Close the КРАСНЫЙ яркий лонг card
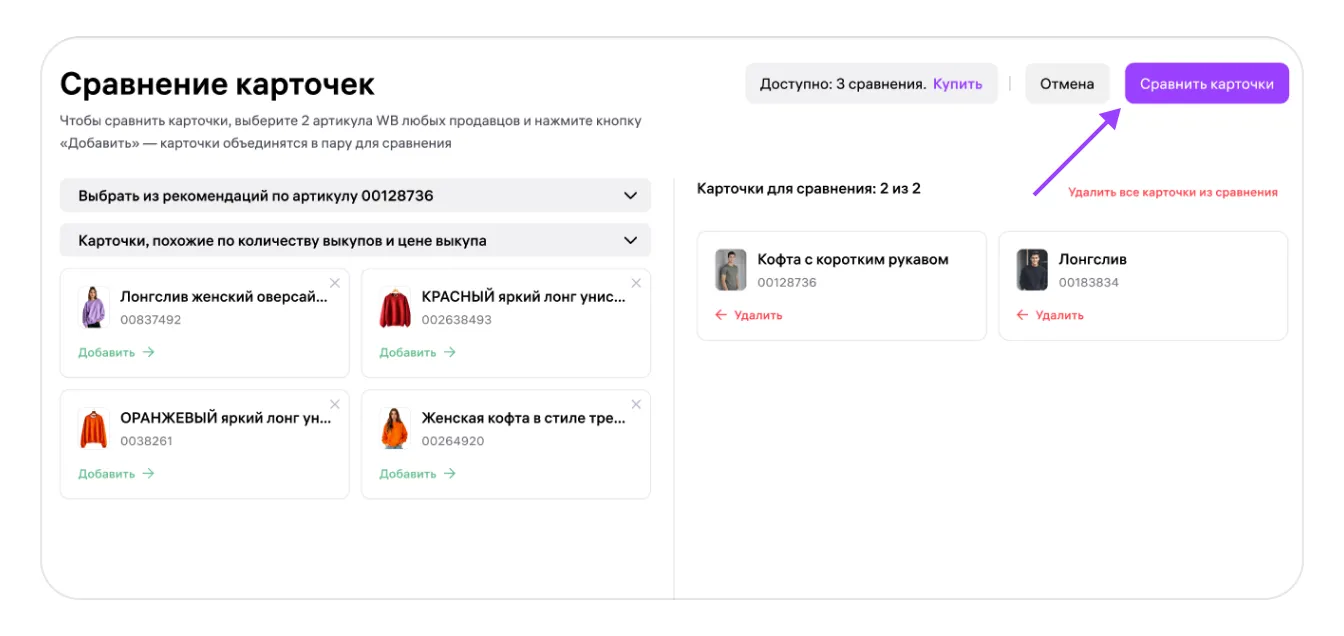 point(636,283)
